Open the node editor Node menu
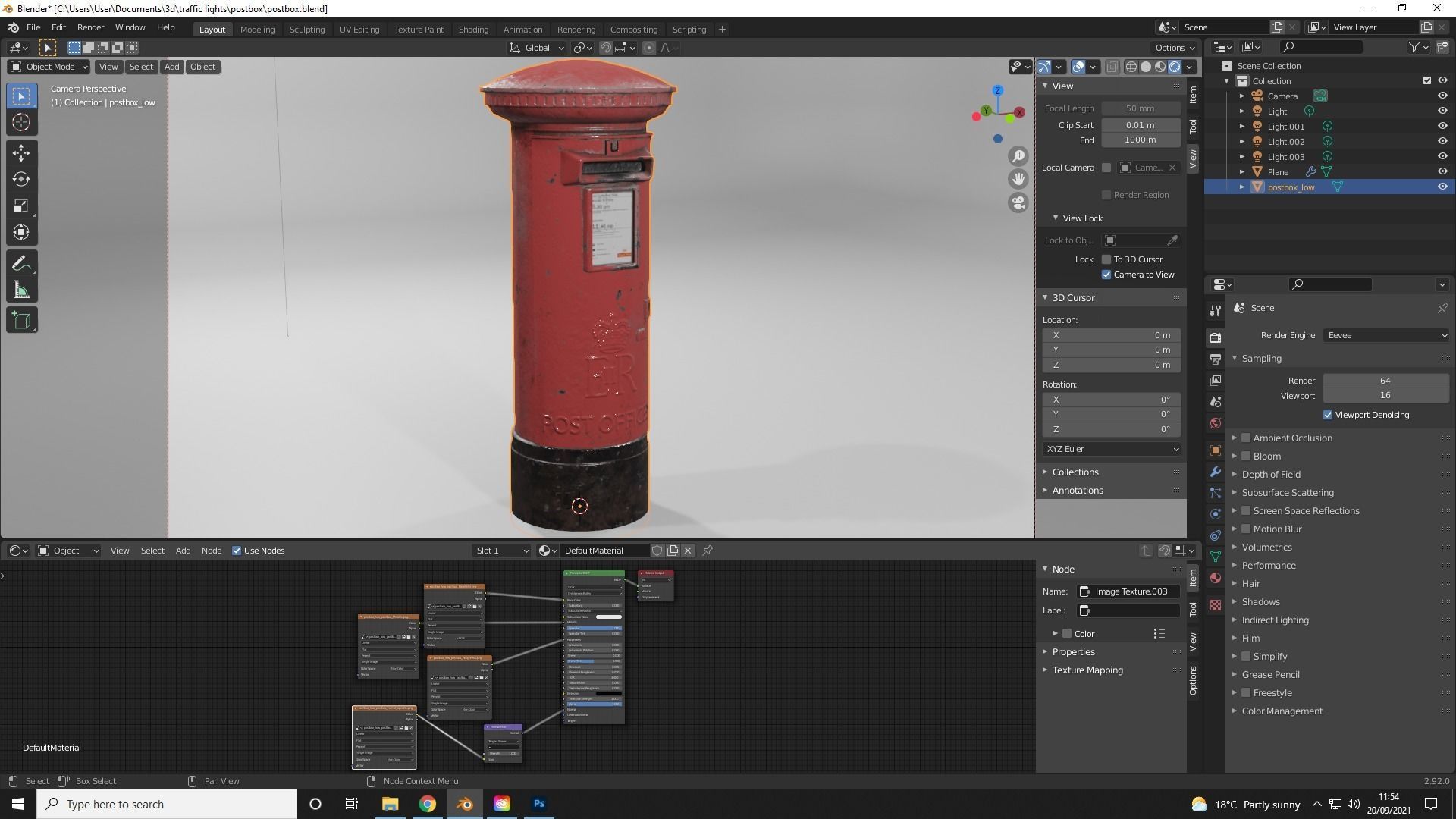This screenshot has height=819, width=1456. point(212,551)
